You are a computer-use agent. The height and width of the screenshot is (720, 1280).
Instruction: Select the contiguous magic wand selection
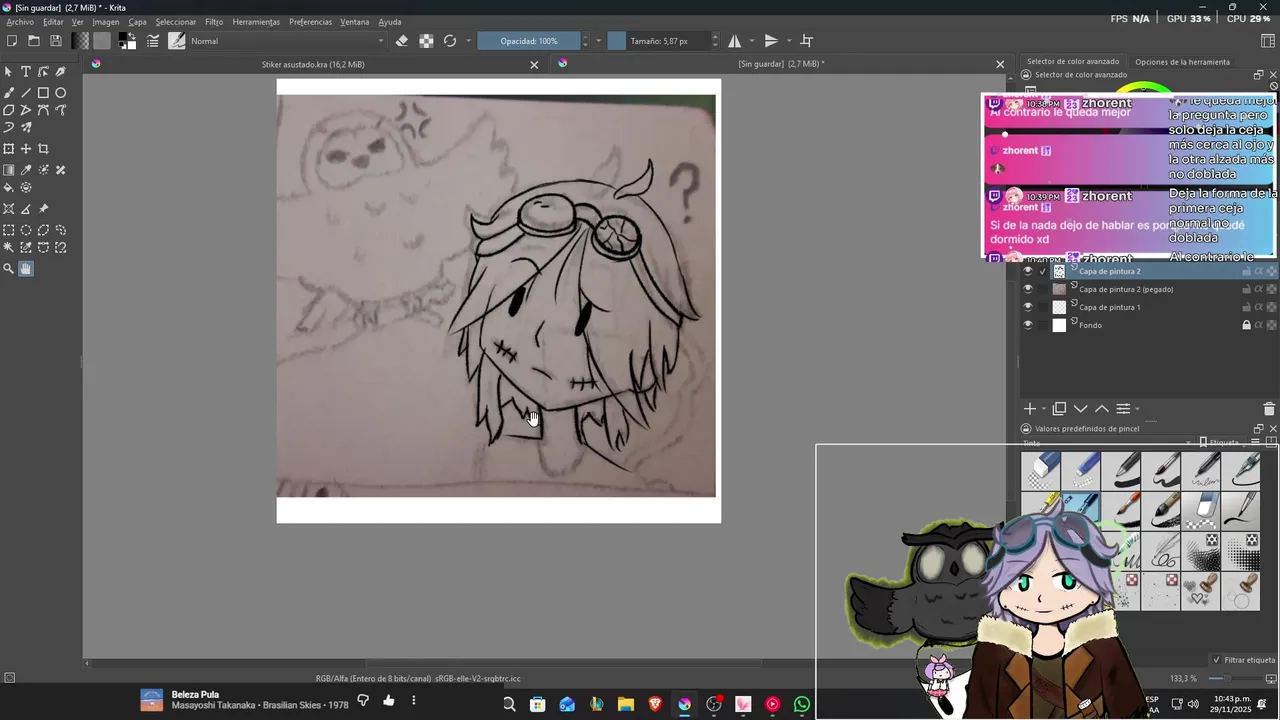pos(9,247)
